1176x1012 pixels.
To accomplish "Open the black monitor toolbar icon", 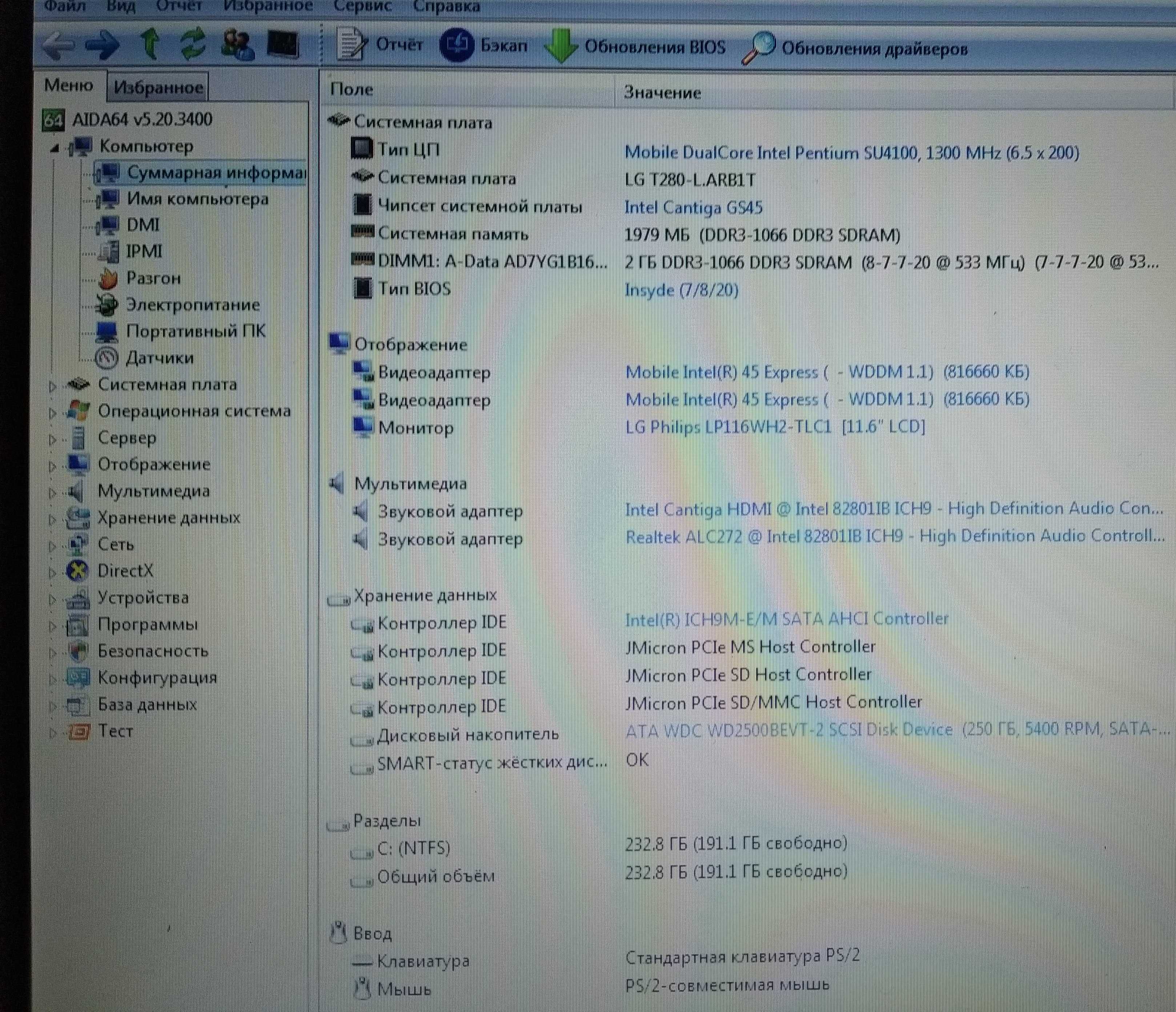I will tap(283, 45).
